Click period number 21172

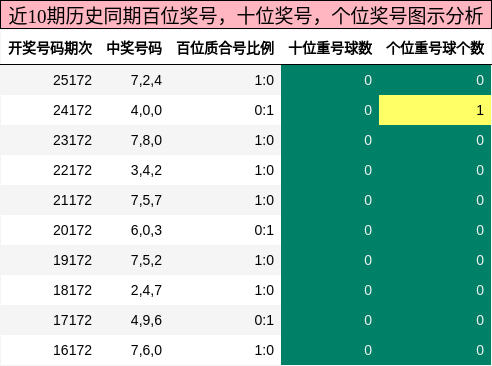pyautogui.click(x=72, y=200)
